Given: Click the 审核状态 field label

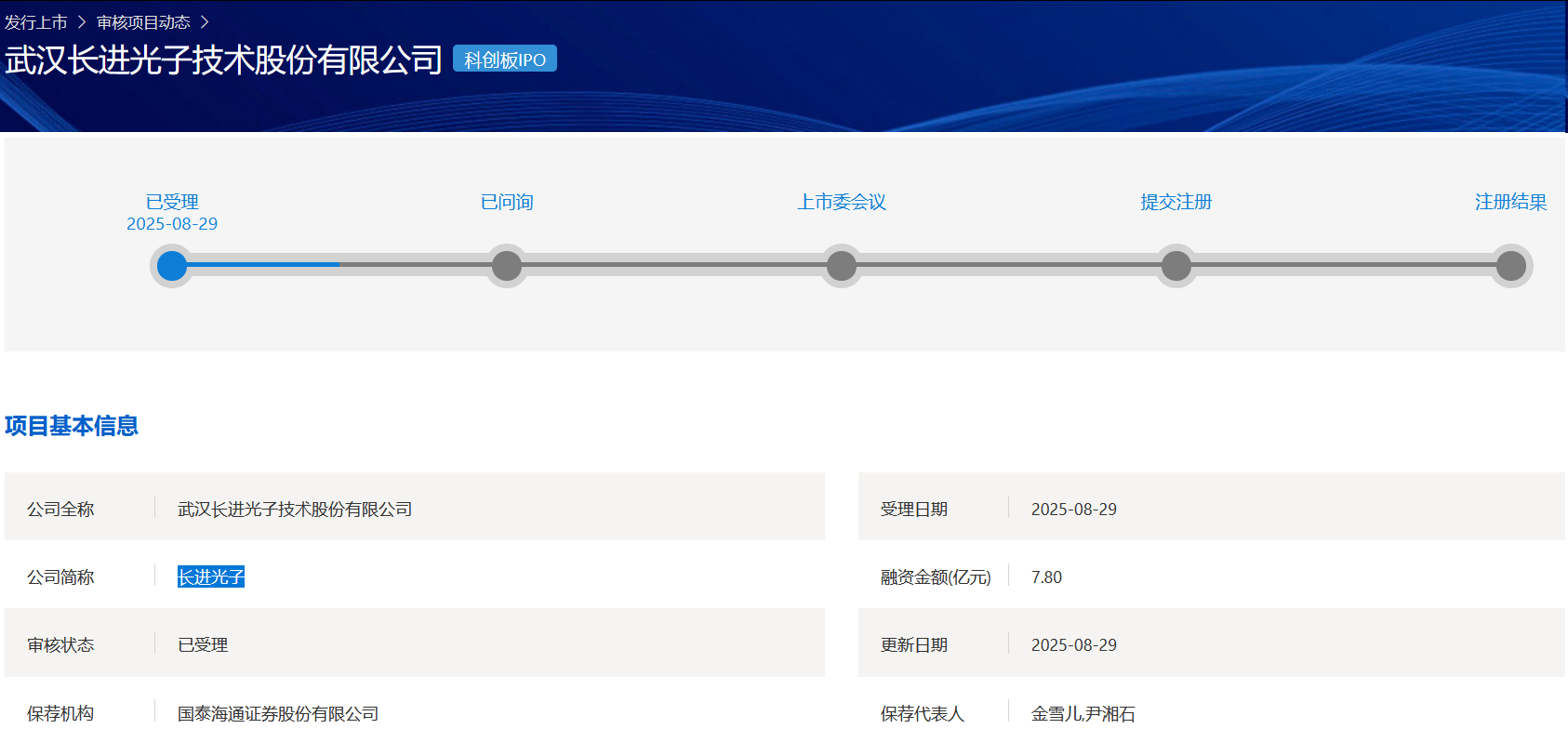Looking at the screenshot, I should (60, 645).
